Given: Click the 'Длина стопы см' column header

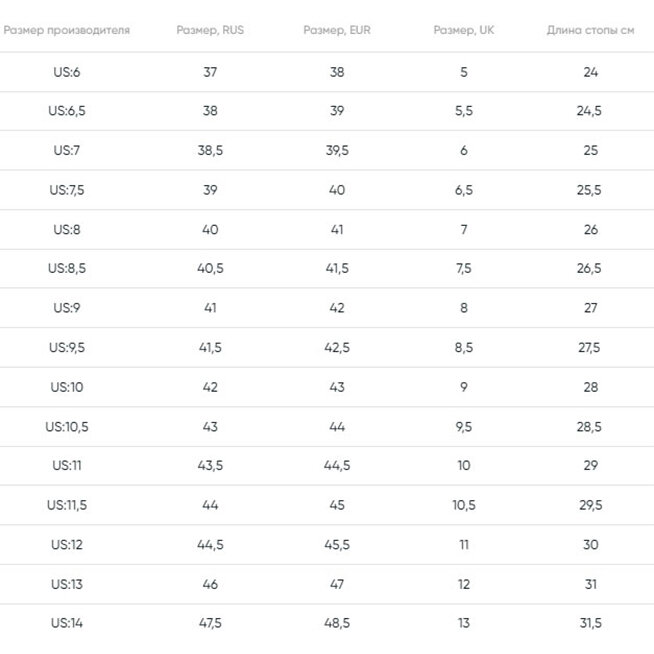Looking at the screenshot, I should tap(590, 30).
